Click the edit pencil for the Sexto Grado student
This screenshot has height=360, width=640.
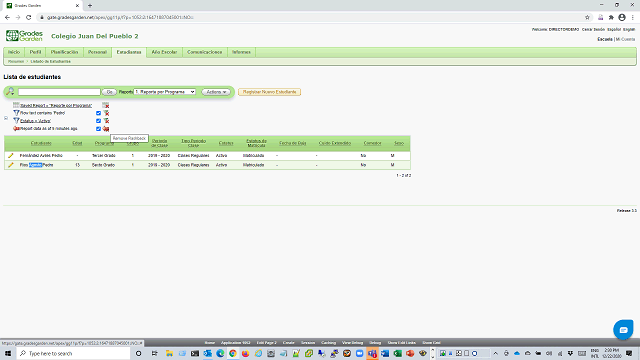point(11,165)
